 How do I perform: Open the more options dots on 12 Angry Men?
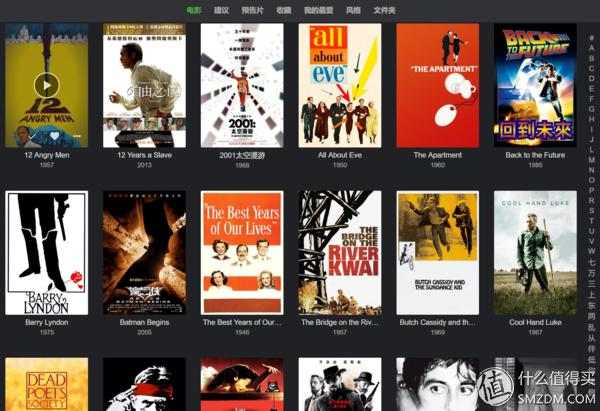77,136
